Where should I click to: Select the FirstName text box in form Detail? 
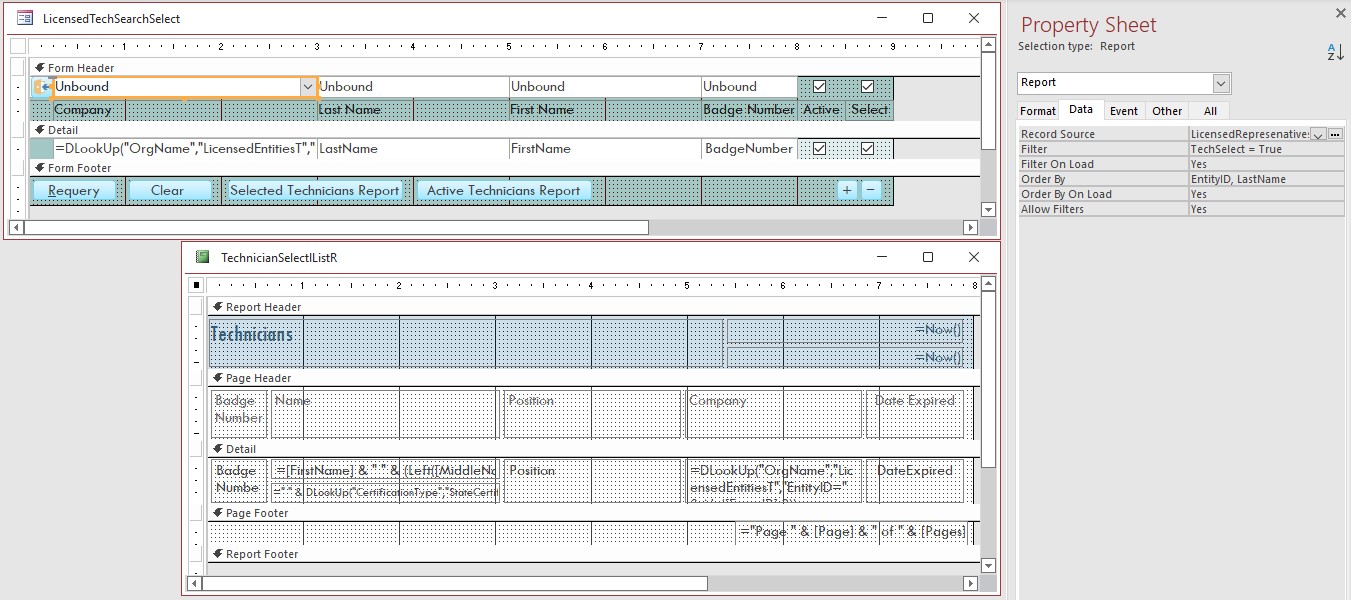[604, 149]
